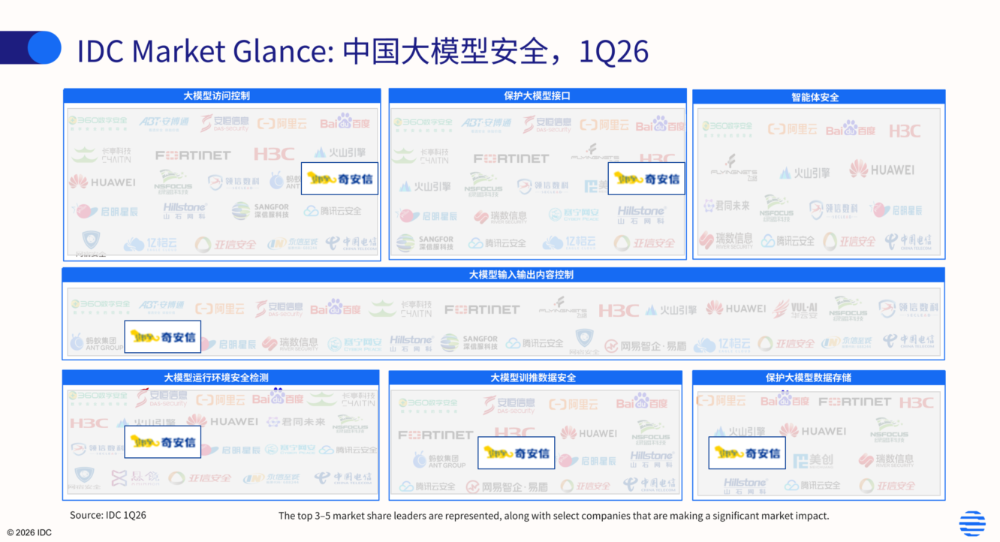Click the H3C logo in 智能体安全 panel
This screenshot has height=542, width=1000.
click(x=904, y=131)
